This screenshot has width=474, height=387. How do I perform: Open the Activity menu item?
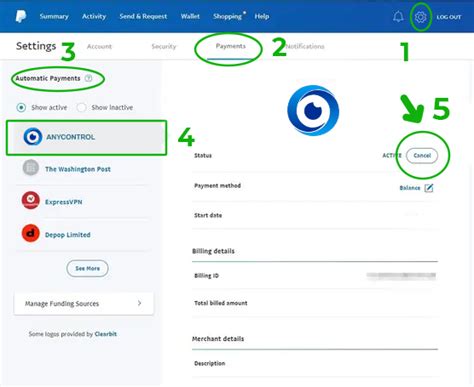[x=94, y=16]
